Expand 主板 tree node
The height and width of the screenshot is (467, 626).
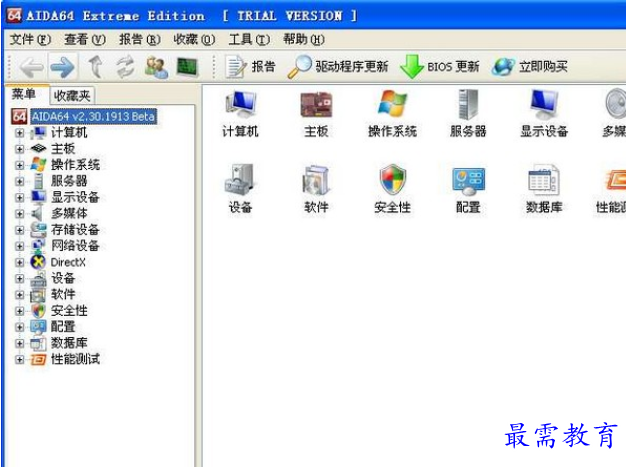point(19,149)
